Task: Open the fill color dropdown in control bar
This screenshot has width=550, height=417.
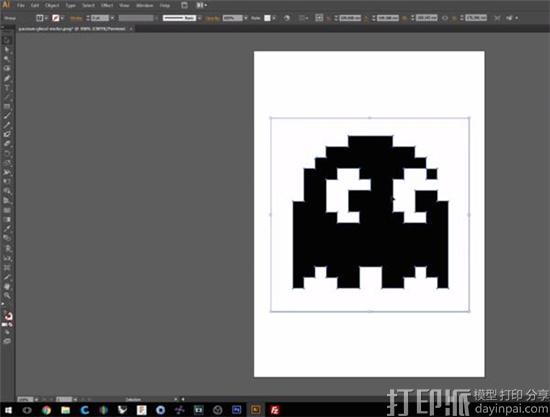Action: [46, 18]
